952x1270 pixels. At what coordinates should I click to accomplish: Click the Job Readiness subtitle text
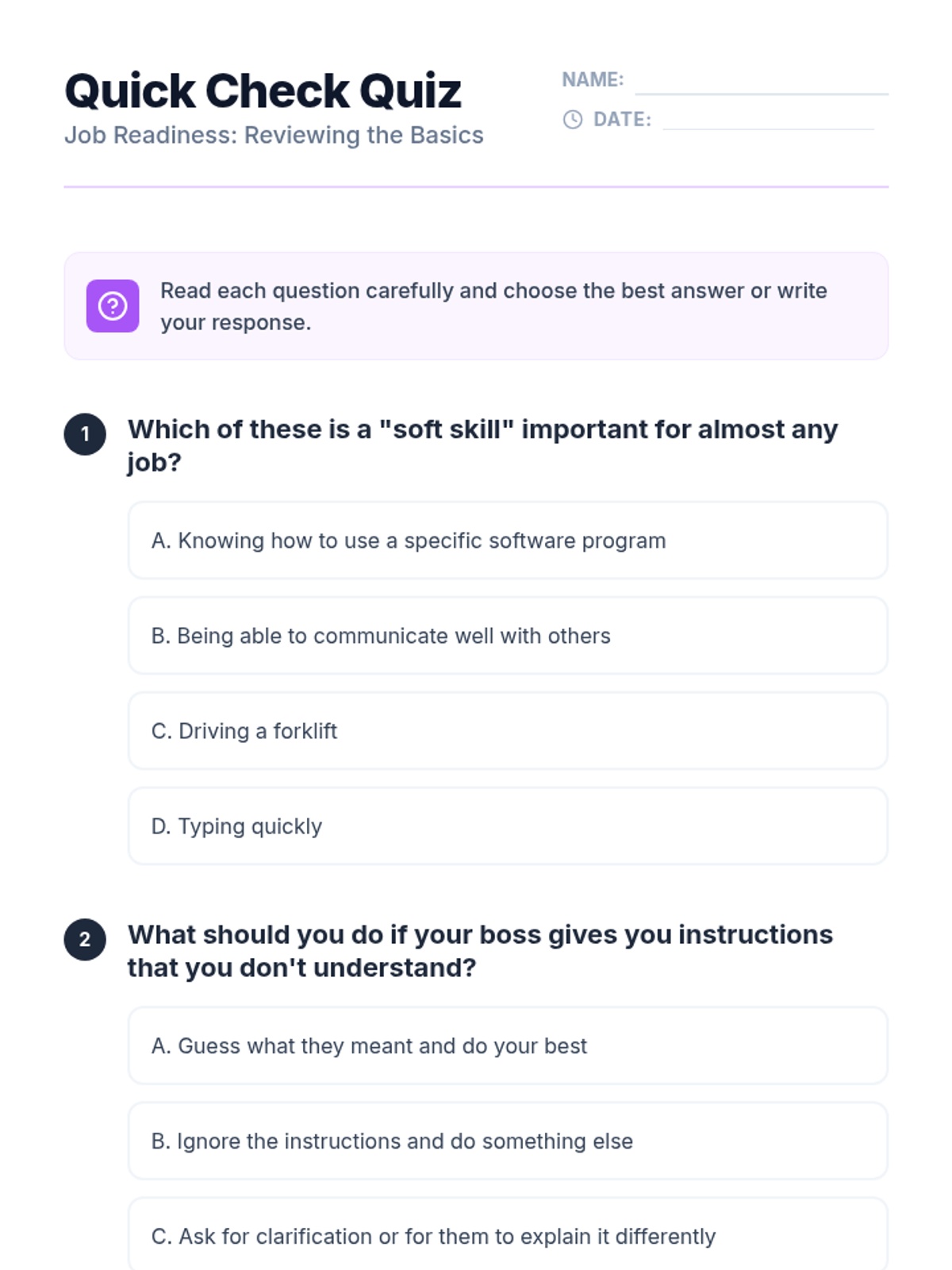[x=274, y=135]
